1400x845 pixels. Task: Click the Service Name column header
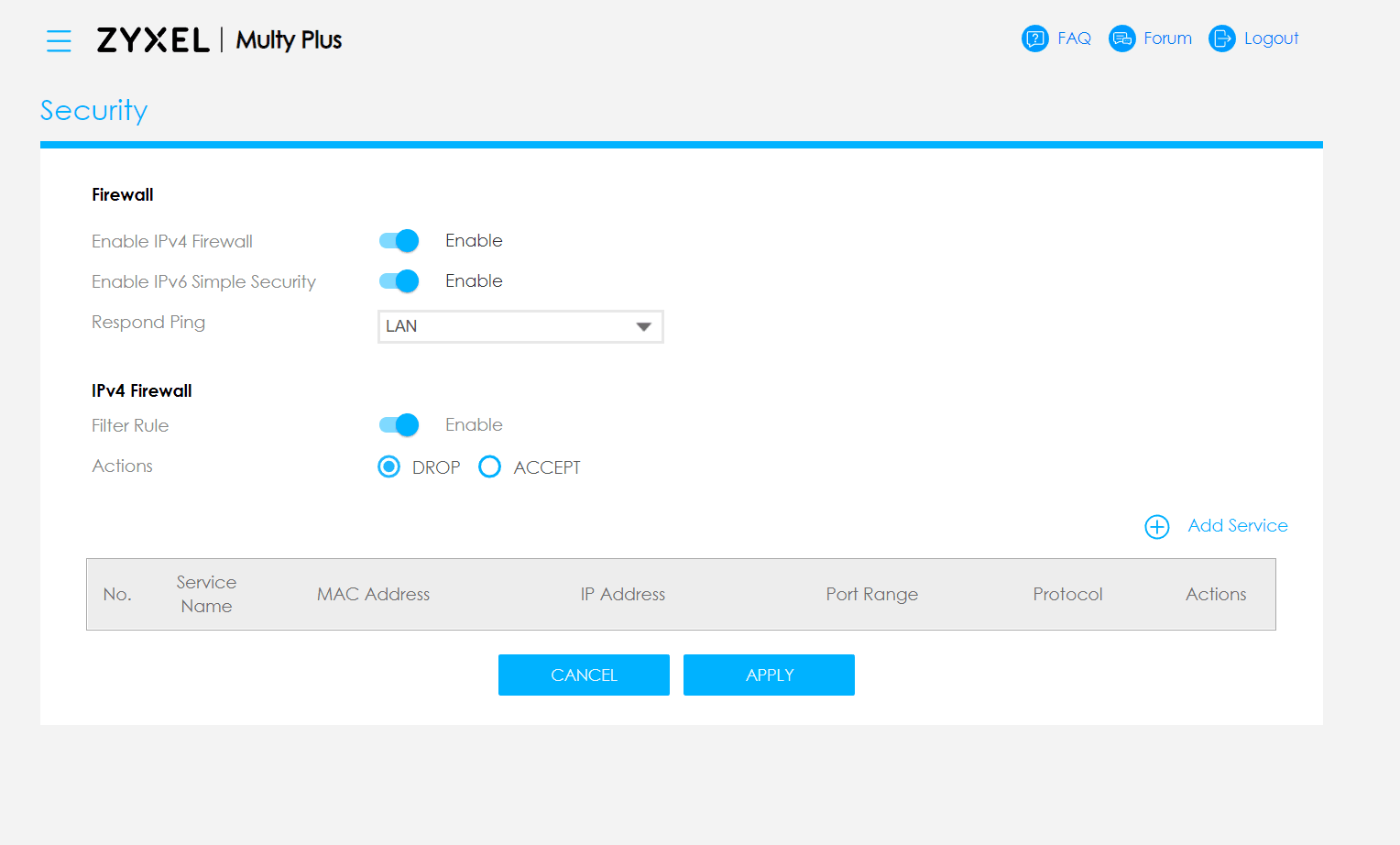[206, 594]
